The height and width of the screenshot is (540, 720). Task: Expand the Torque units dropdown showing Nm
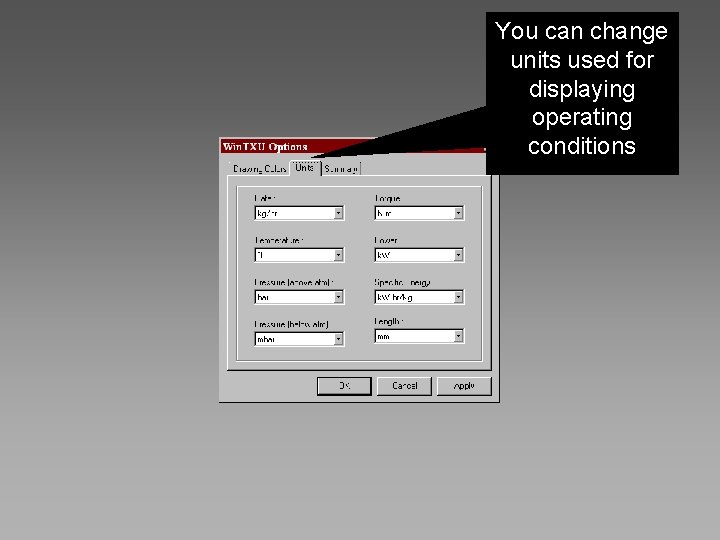pos(419,213)
